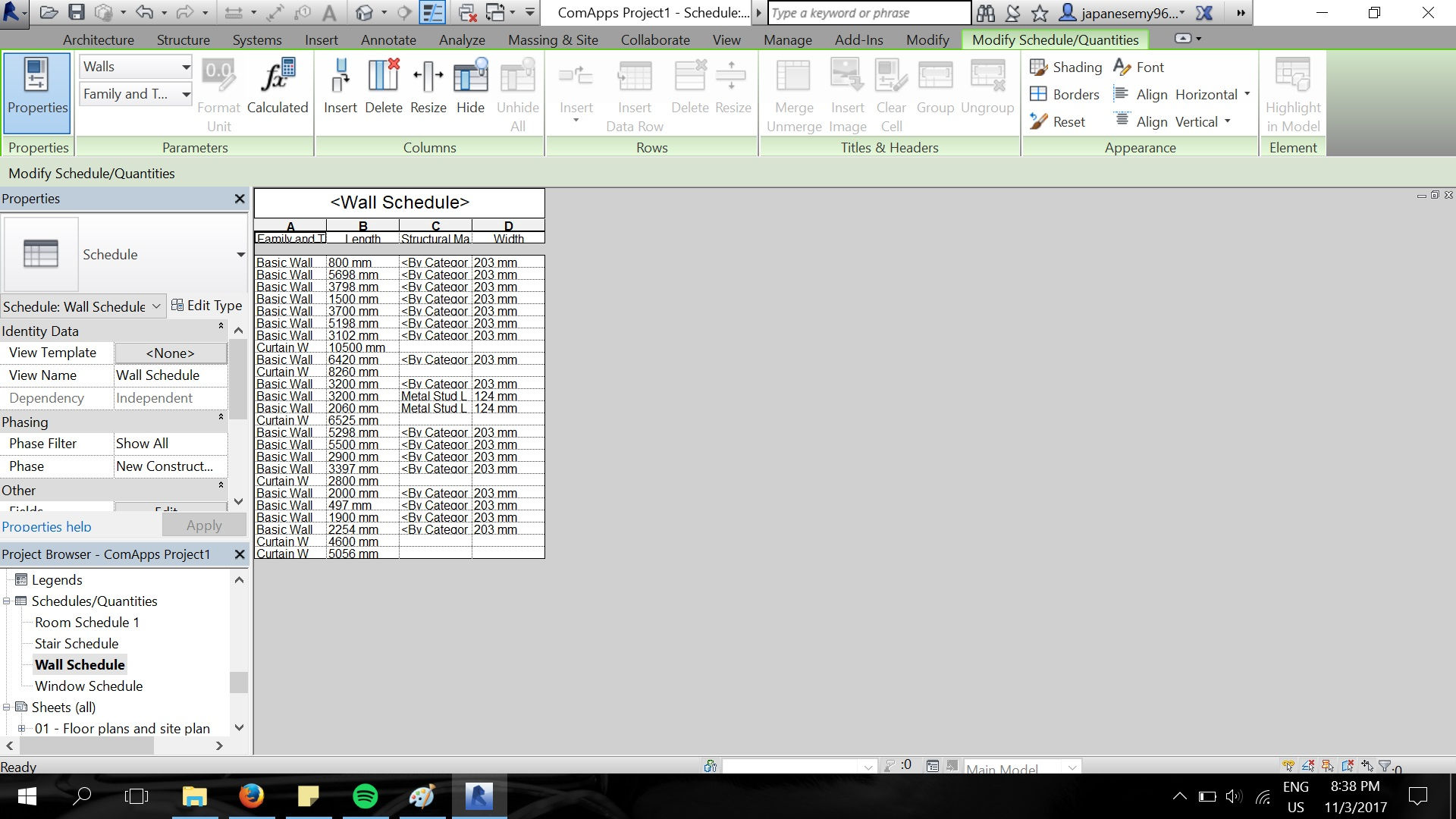Viewport: 1456px width, 819px height.
Task: Click the Wall Schedule title cell
Action: click(400, 202)
